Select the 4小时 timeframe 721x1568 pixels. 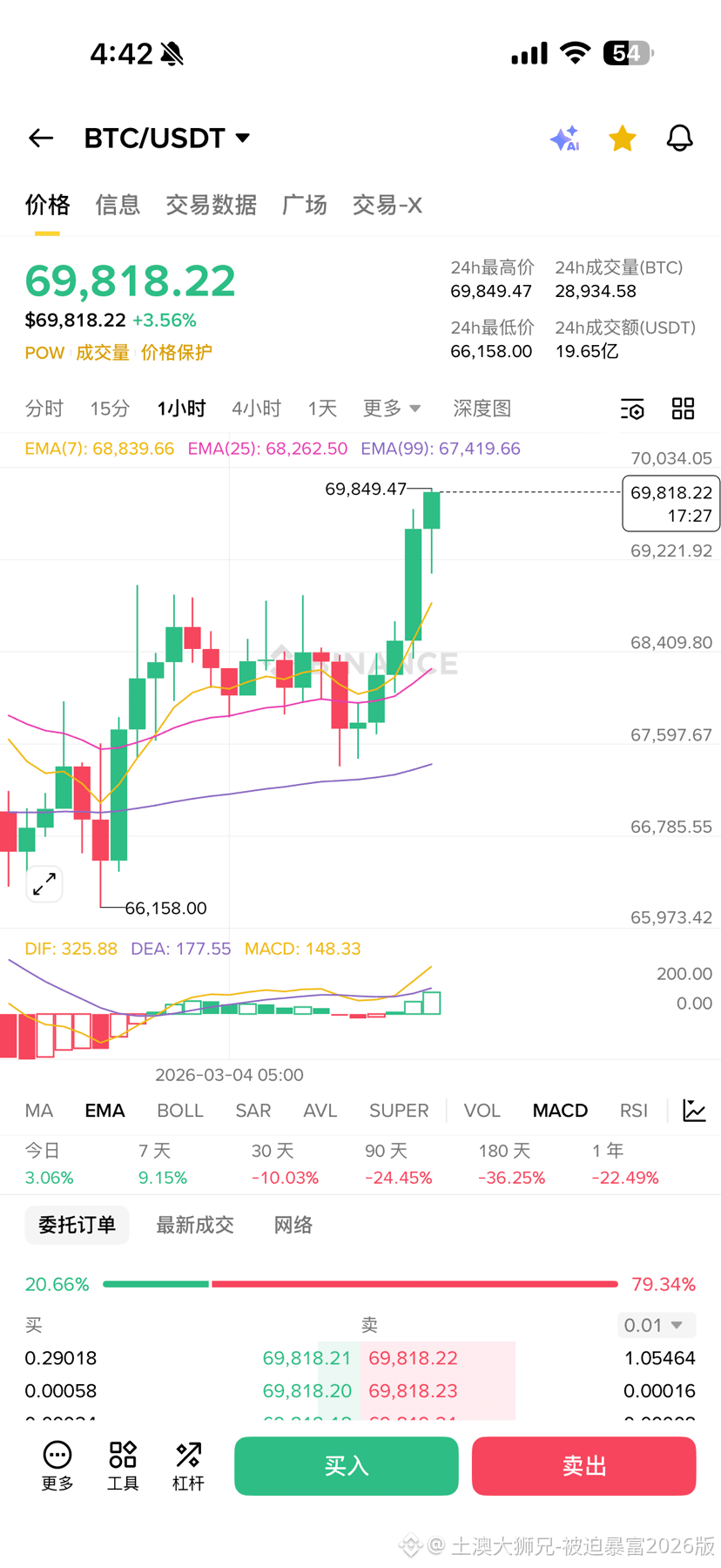tap(257, 409)
